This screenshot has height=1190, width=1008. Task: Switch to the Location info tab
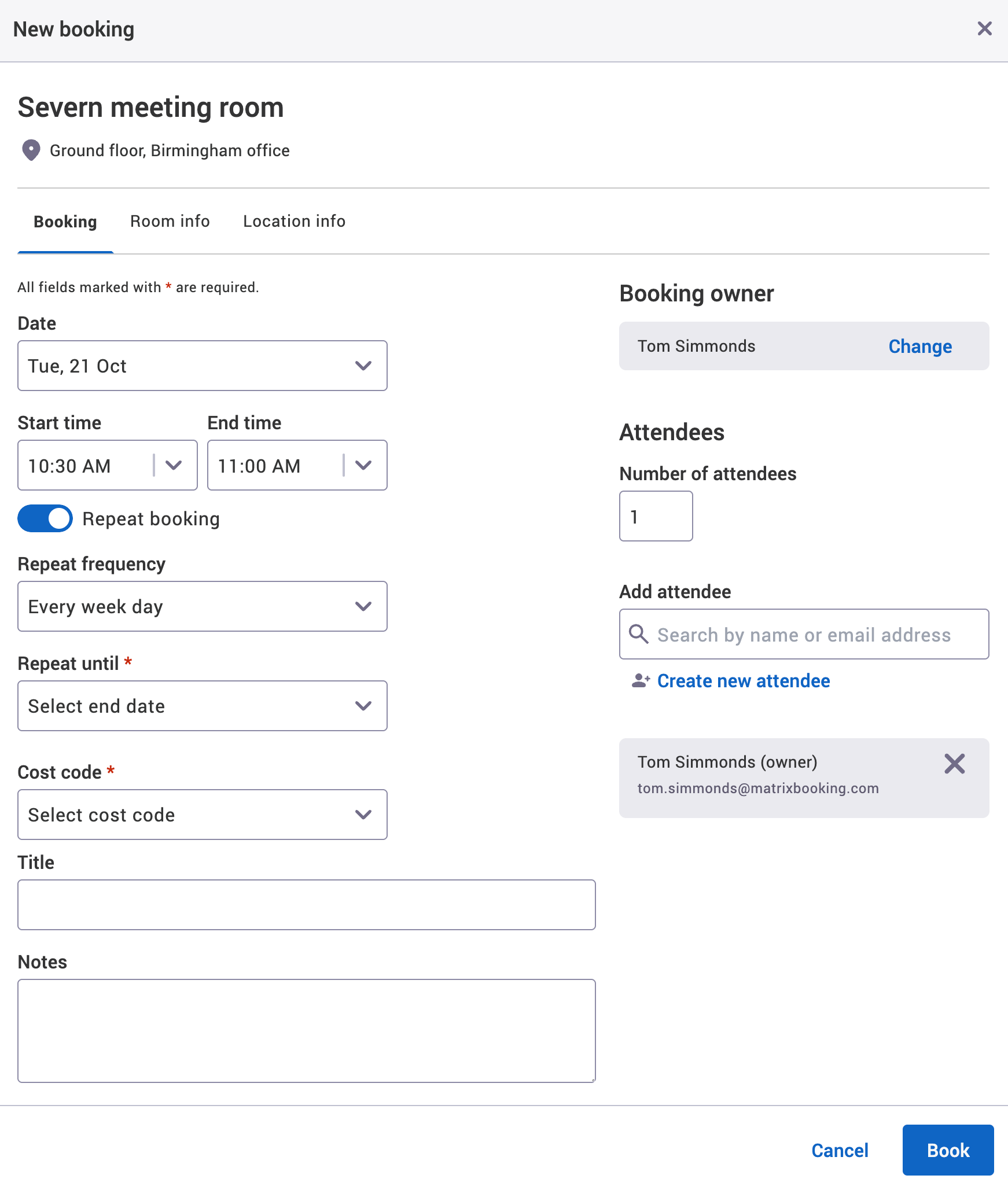[x=293, y=221]
